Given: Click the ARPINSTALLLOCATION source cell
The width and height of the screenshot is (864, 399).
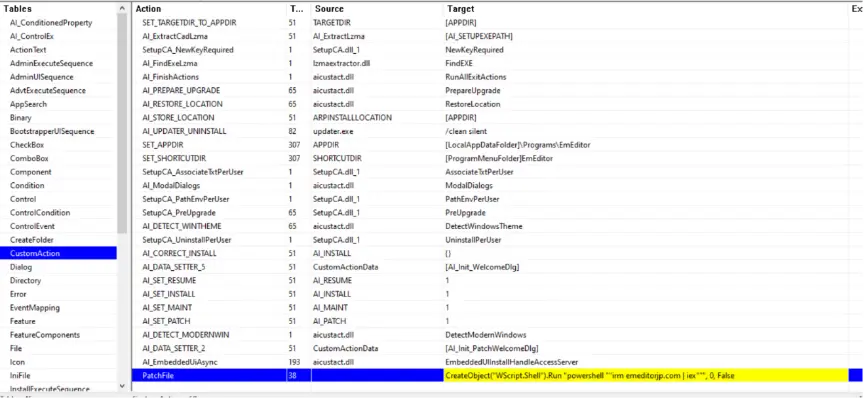Looking at the screenshot, I should click(x=353, y=117).
